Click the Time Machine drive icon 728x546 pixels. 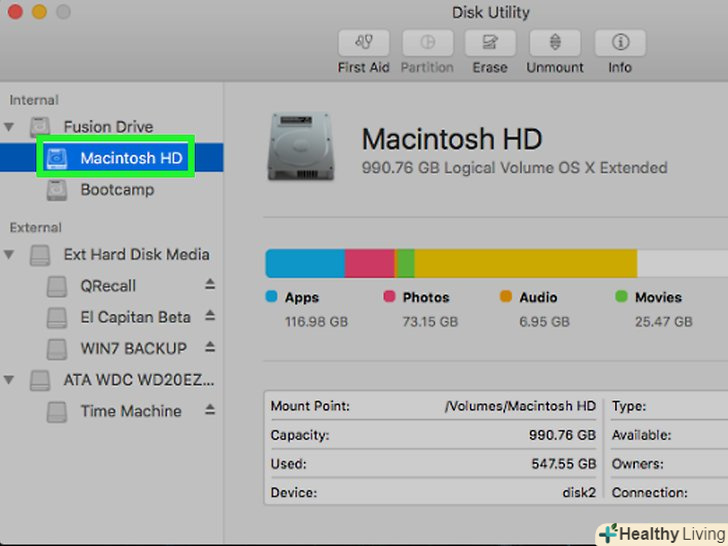click(57, 411)
